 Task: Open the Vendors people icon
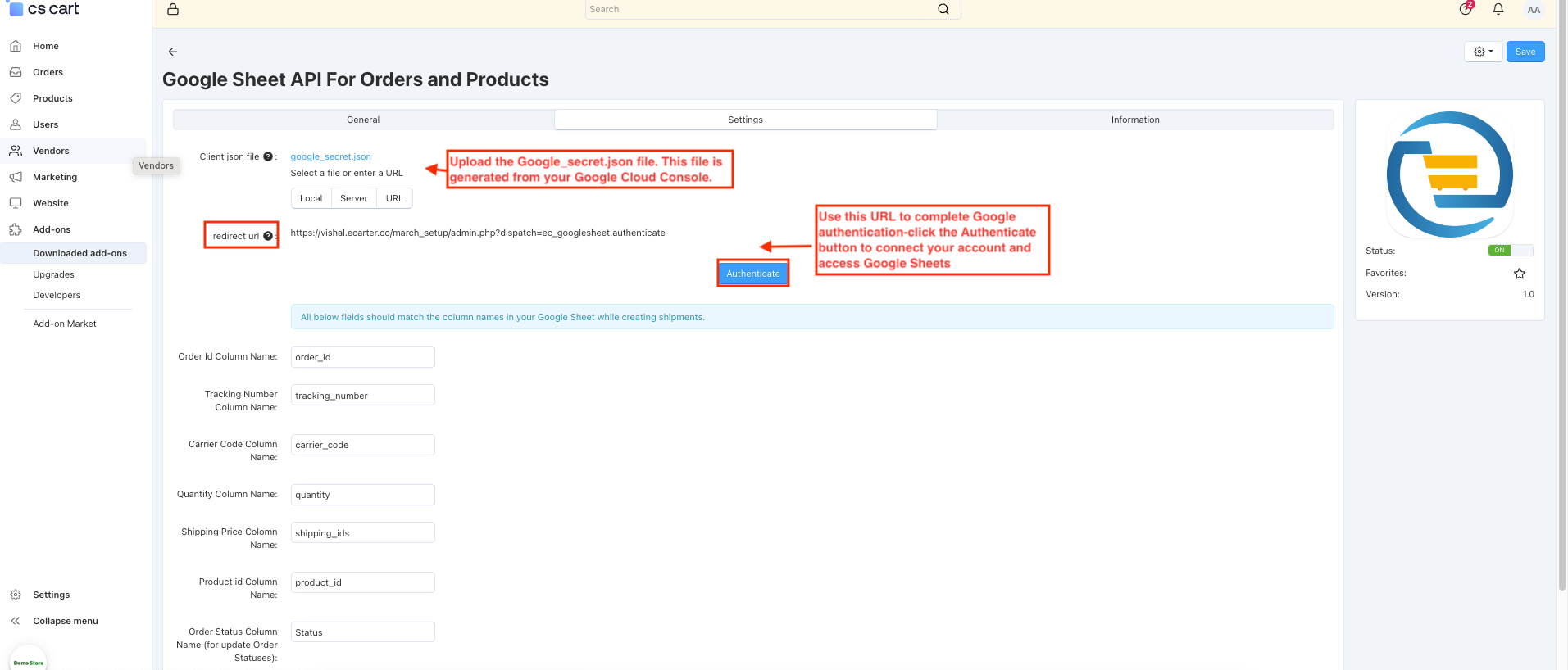pos(16,151)
